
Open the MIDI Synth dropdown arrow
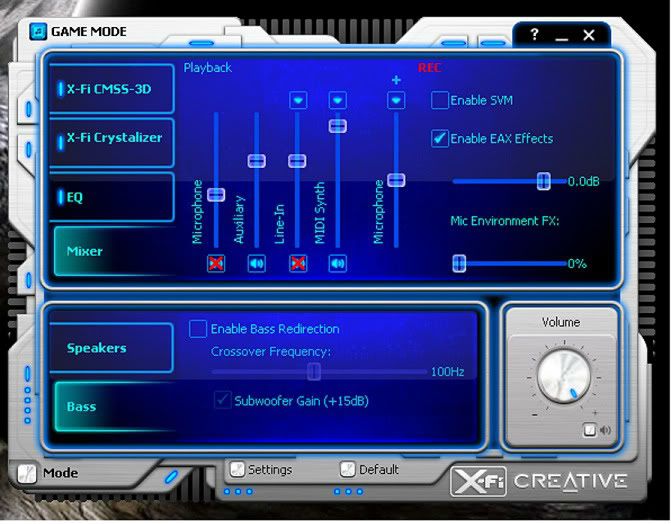click(338, 101)
